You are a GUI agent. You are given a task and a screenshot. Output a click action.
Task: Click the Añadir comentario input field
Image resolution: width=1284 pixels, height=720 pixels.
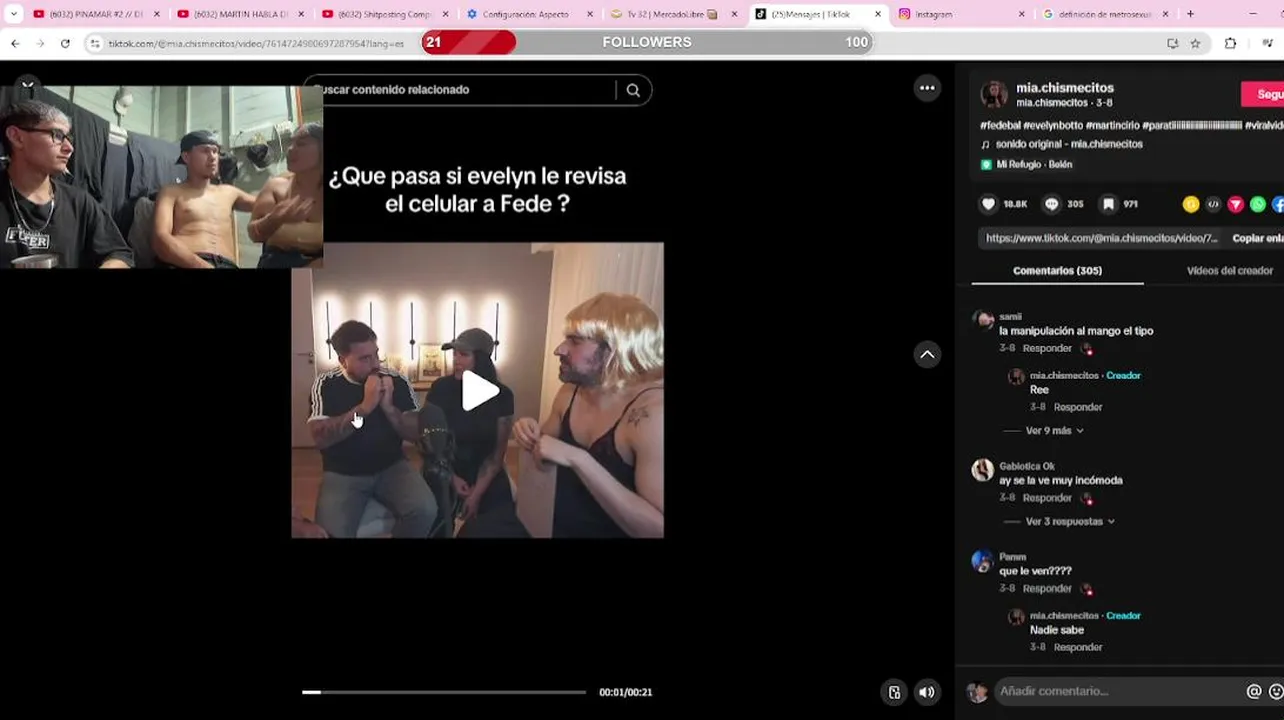[x=1118, y=691]
